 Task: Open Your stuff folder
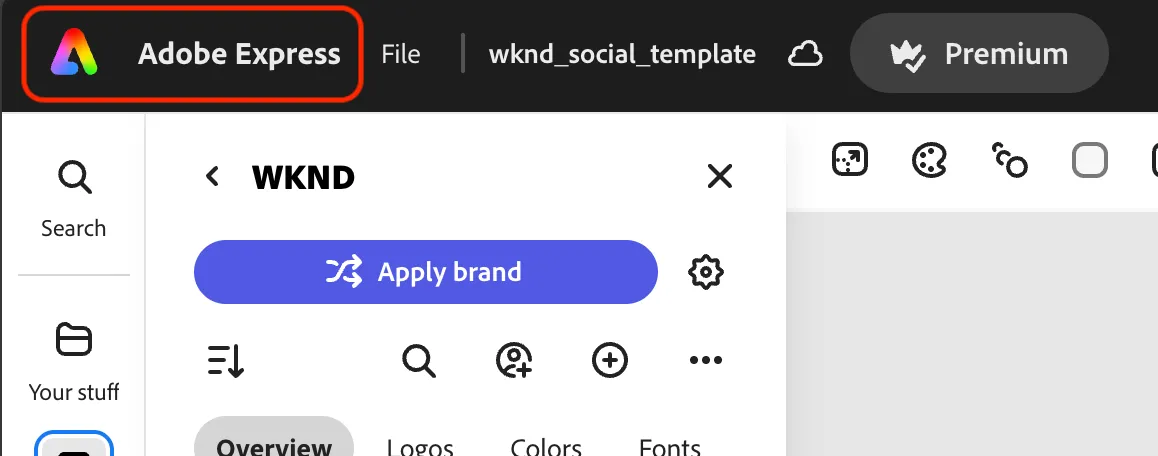point(74,362)
